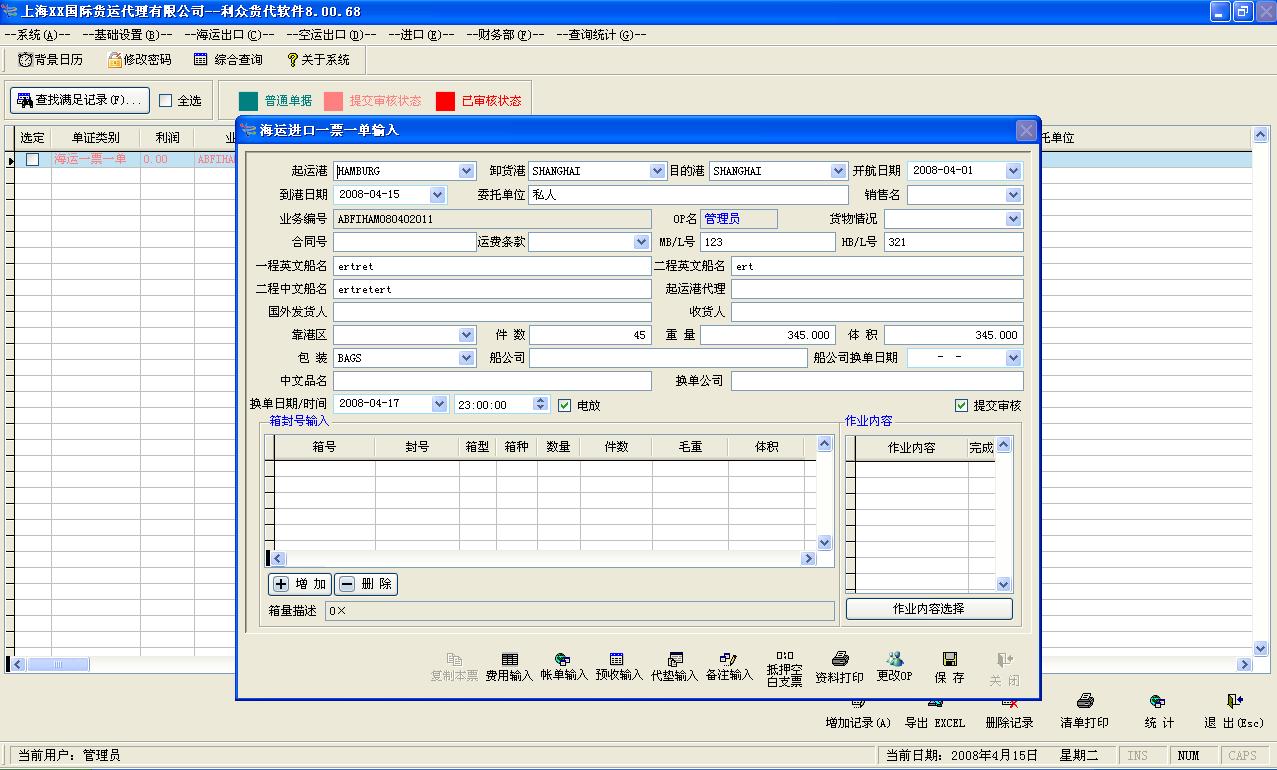
Task: Open the 查询统计(G) menu
Action: [x=601, y=34]
